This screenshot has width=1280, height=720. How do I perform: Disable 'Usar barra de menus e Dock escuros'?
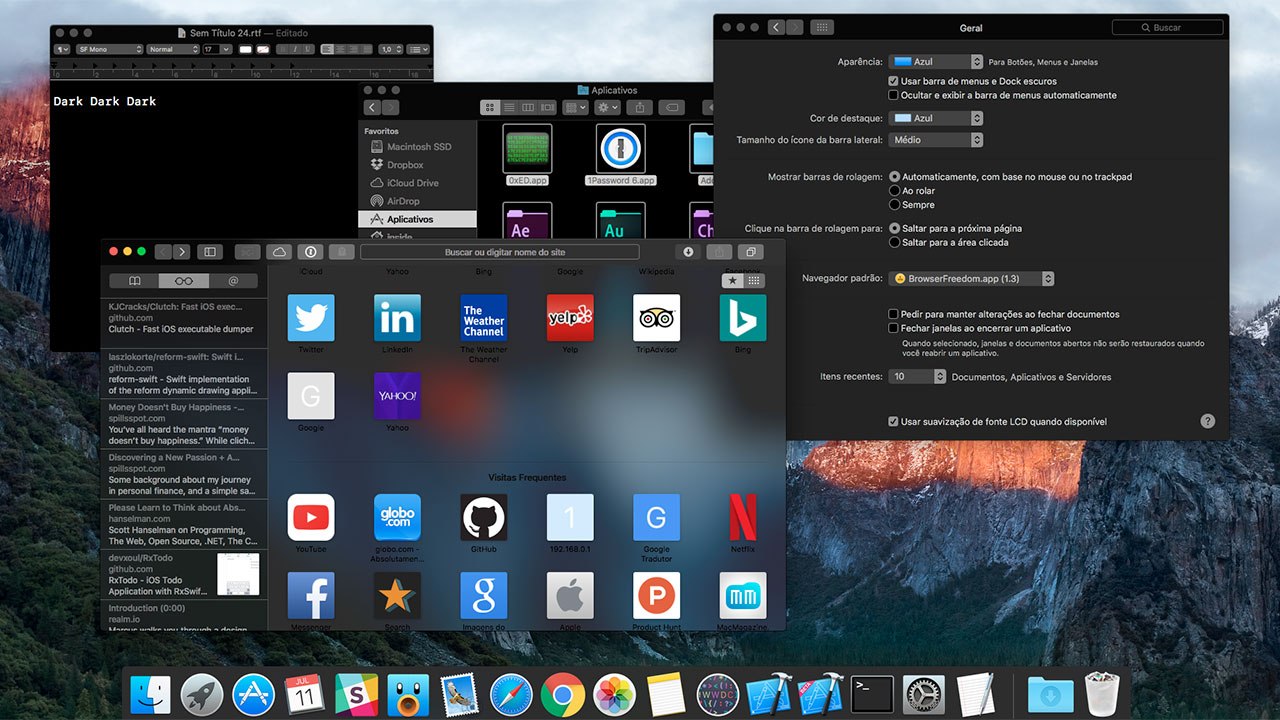[893, 81]
